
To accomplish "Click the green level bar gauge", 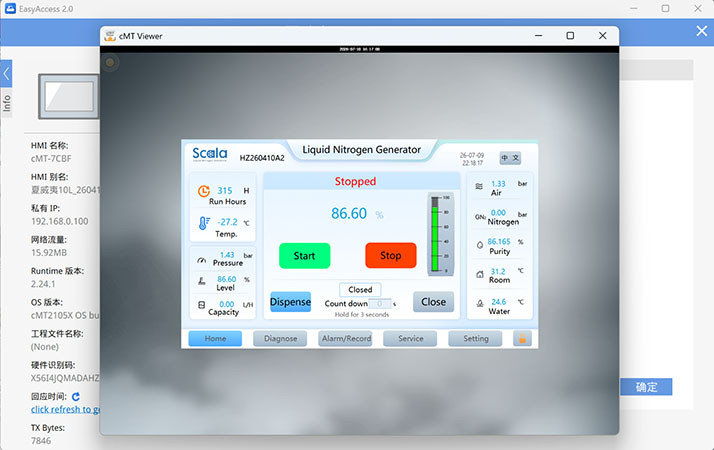I will coord(434,234).
